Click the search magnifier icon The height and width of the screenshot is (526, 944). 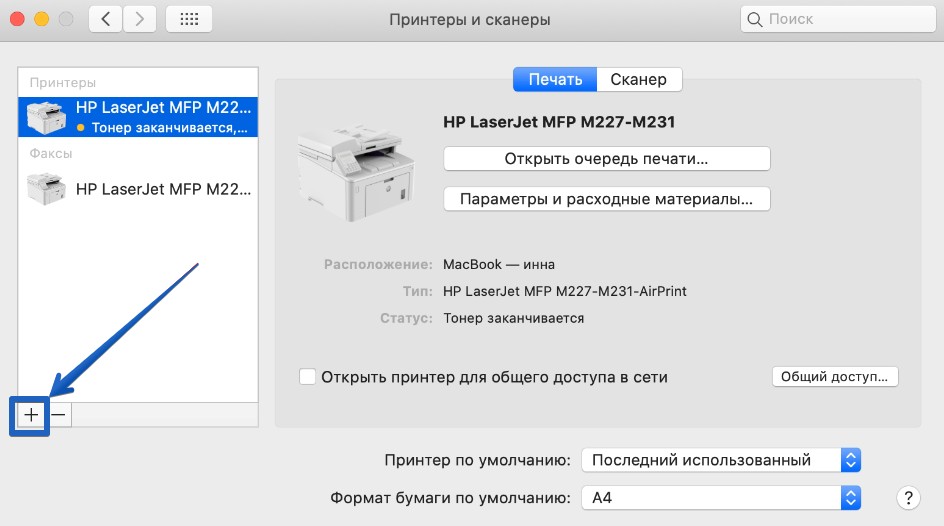756,19
